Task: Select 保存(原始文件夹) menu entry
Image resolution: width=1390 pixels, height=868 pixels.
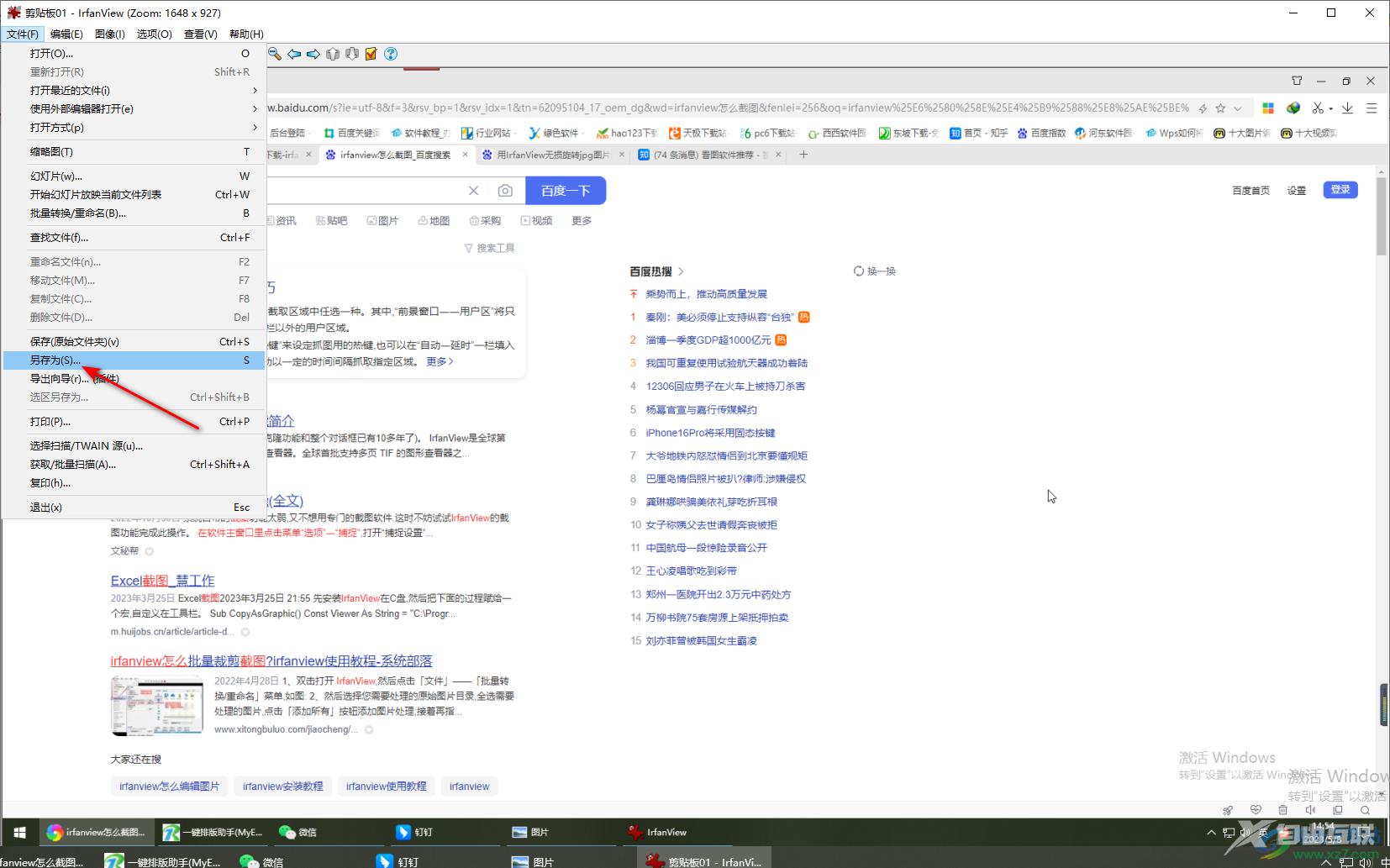Action: pyautogui.click(x=134, y=341)
